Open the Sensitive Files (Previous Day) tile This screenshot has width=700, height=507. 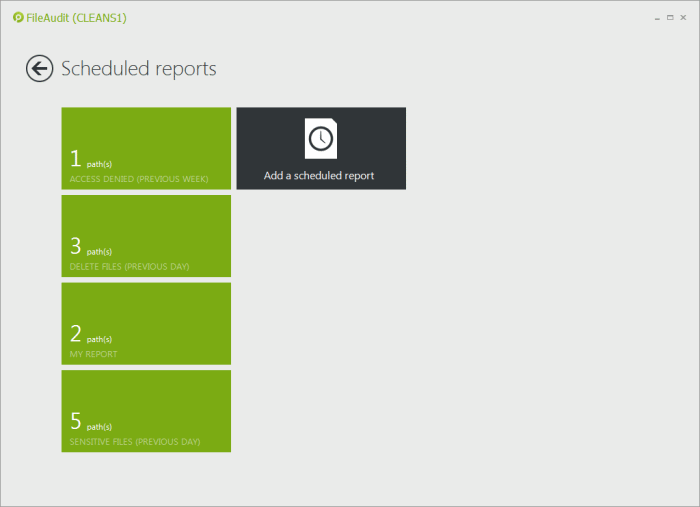click(146, 411)
